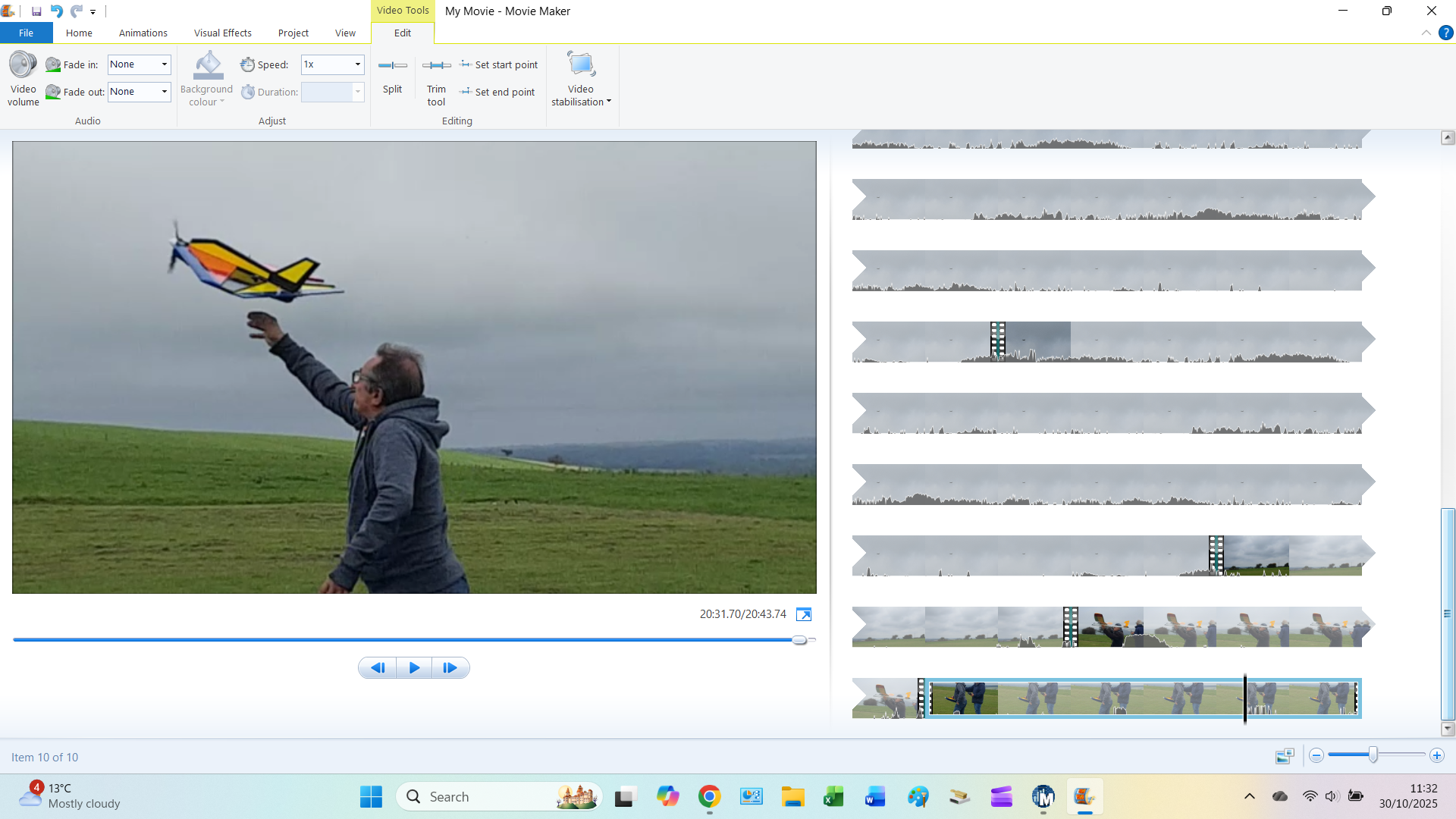The width and height of the screenshot is (1456, 819).
Task: Click the zoom time scale slider handle
Action: 1373,755
